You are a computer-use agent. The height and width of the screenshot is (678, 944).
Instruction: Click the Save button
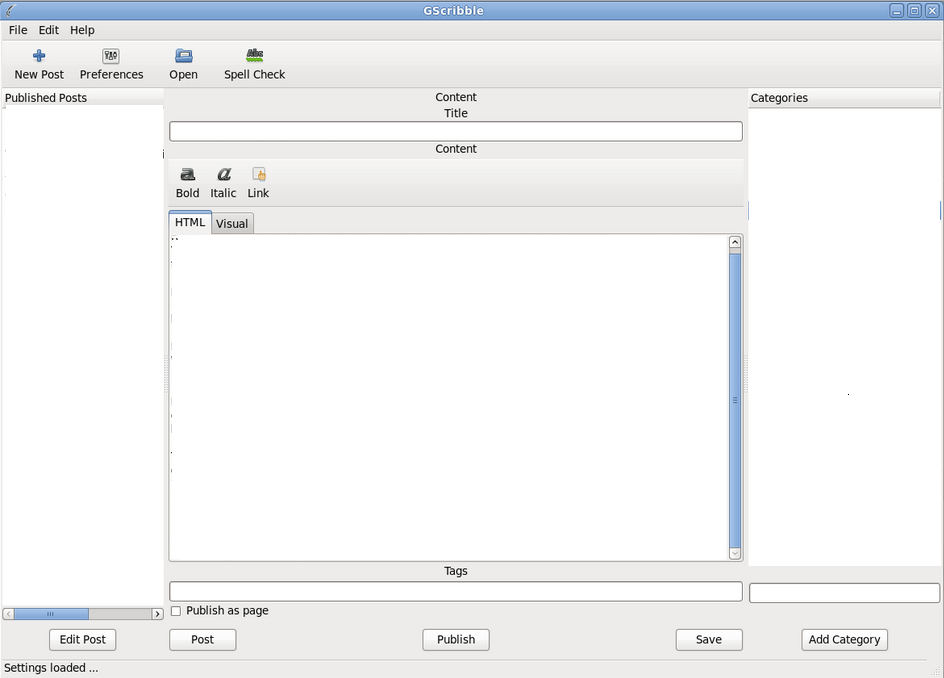(709, 639)
